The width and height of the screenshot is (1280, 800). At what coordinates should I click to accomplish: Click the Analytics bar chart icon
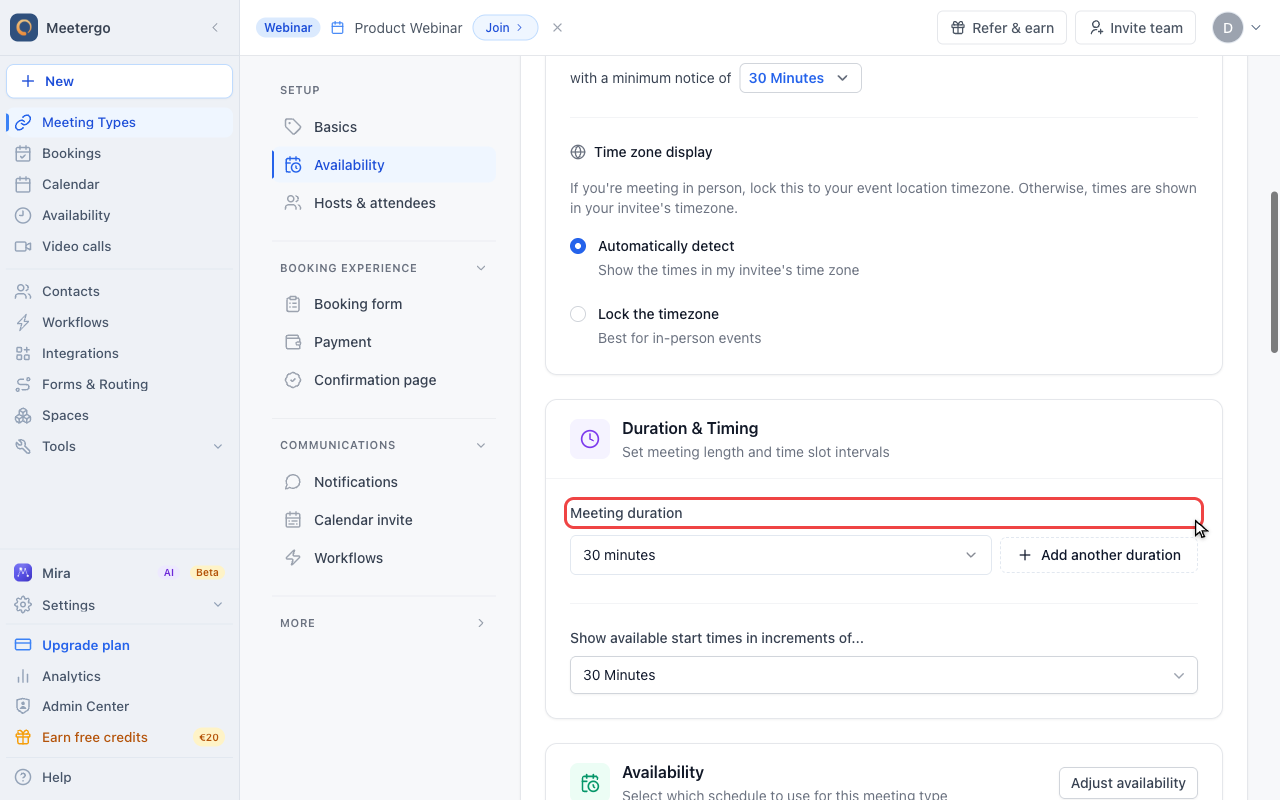[23, 676]
